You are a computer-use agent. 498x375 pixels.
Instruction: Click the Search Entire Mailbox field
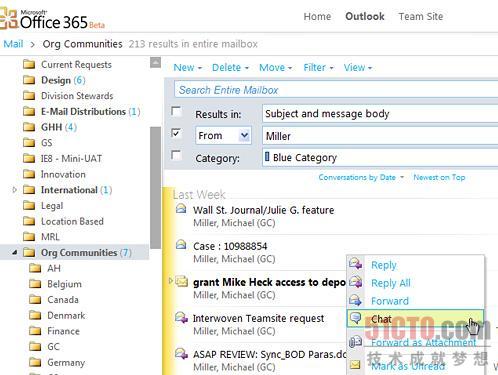pos(336,90)
